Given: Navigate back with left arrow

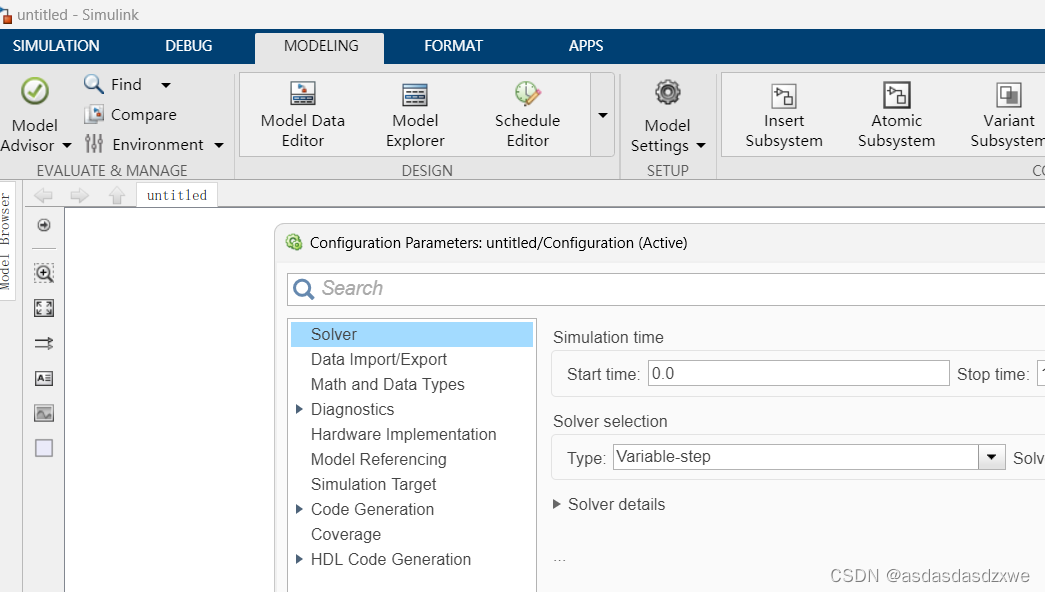Looking at the screenshot, I should pos(43,195).
